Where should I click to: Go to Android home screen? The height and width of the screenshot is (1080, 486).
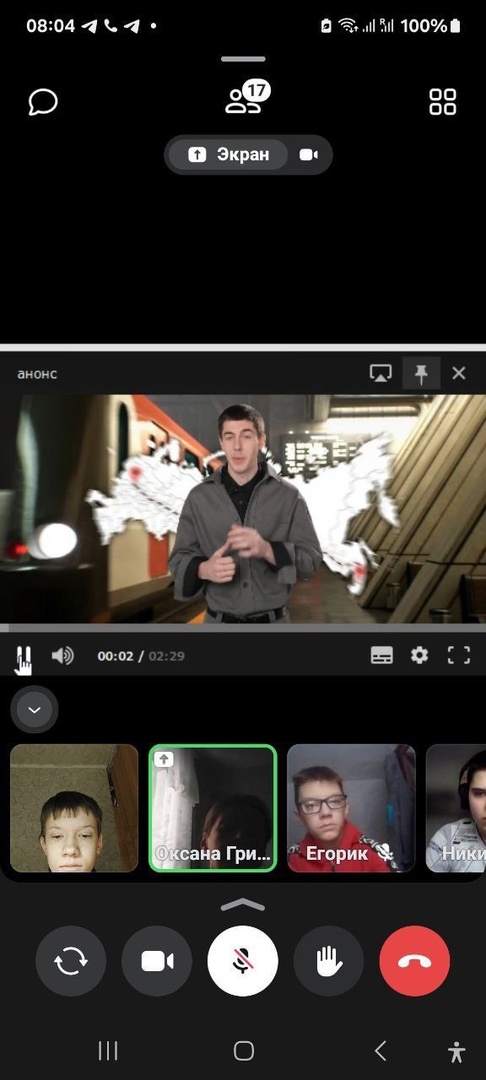pos(244,1050)
